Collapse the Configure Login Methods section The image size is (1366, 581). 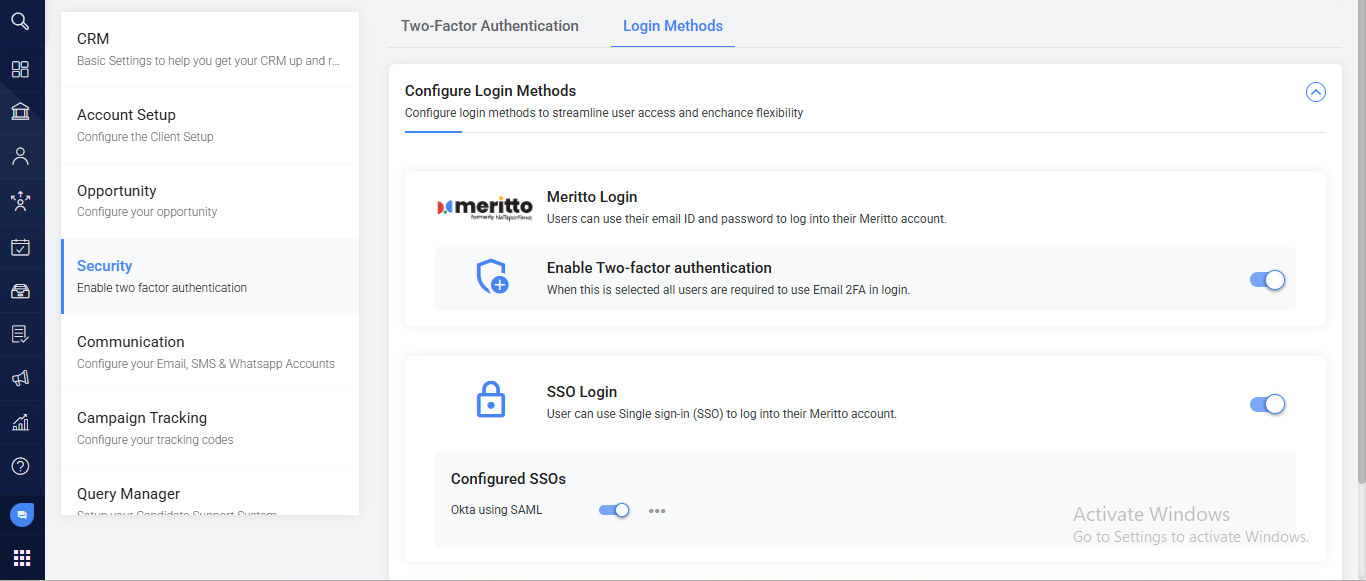click(1316, 92)
